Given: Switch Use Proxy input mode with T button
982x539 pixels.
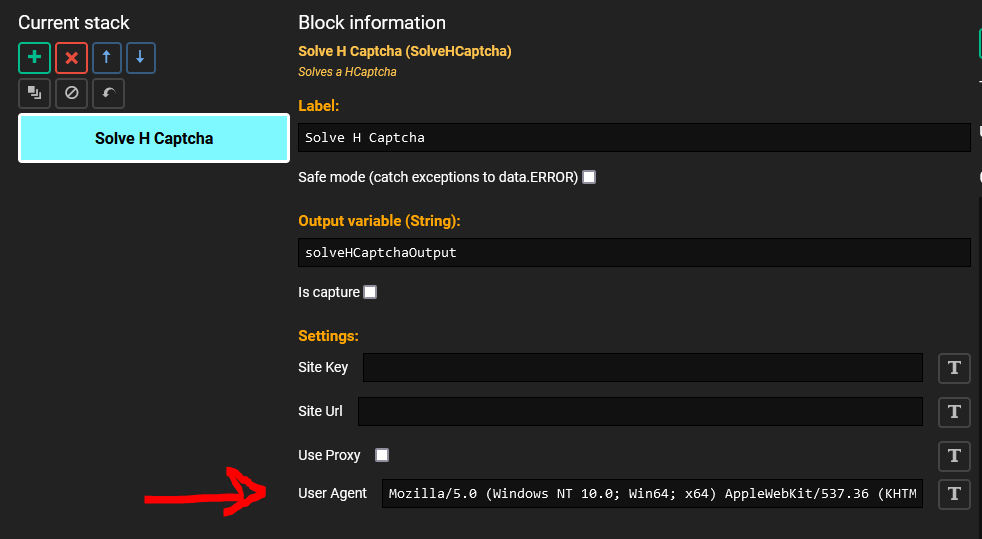Looking at the screenshot, I should point(954,455).
